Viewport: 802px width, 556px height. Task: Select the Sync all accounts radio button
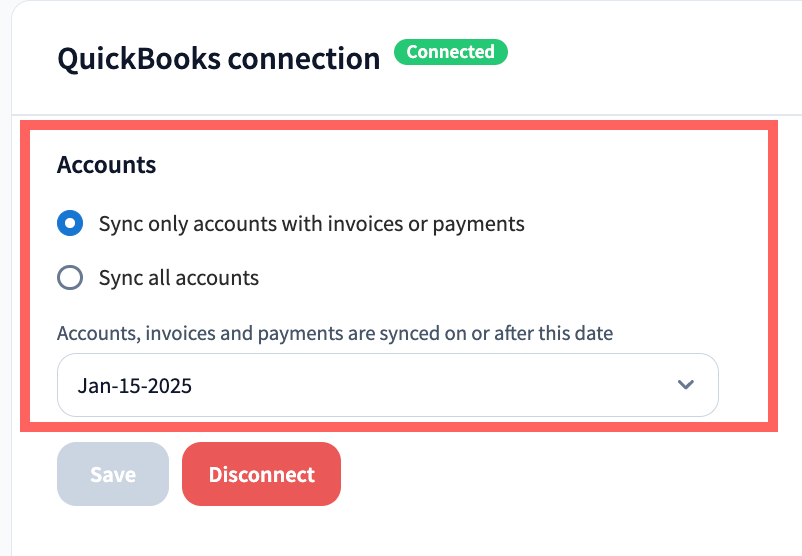(70, 278)
